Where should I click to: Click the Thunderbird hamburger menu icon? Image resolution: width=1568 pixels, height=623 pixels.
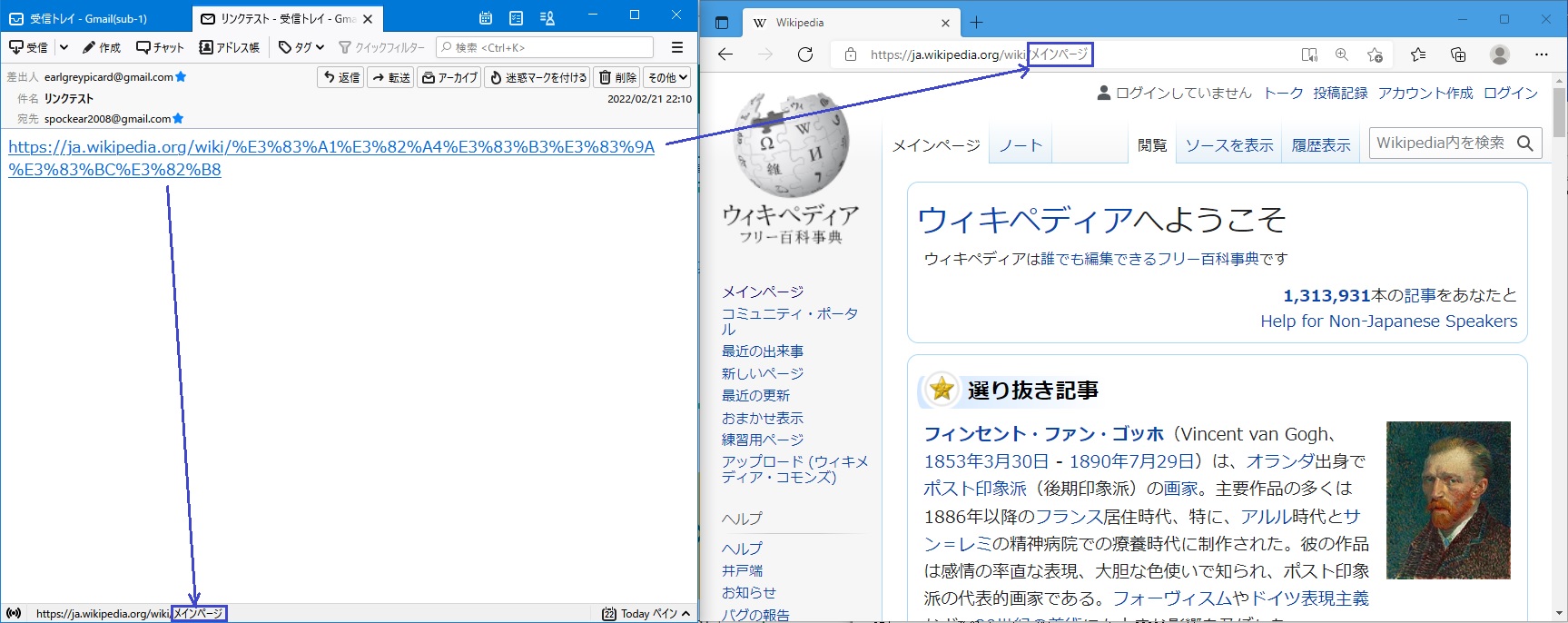pyautogui.click(x=676, y=47)
